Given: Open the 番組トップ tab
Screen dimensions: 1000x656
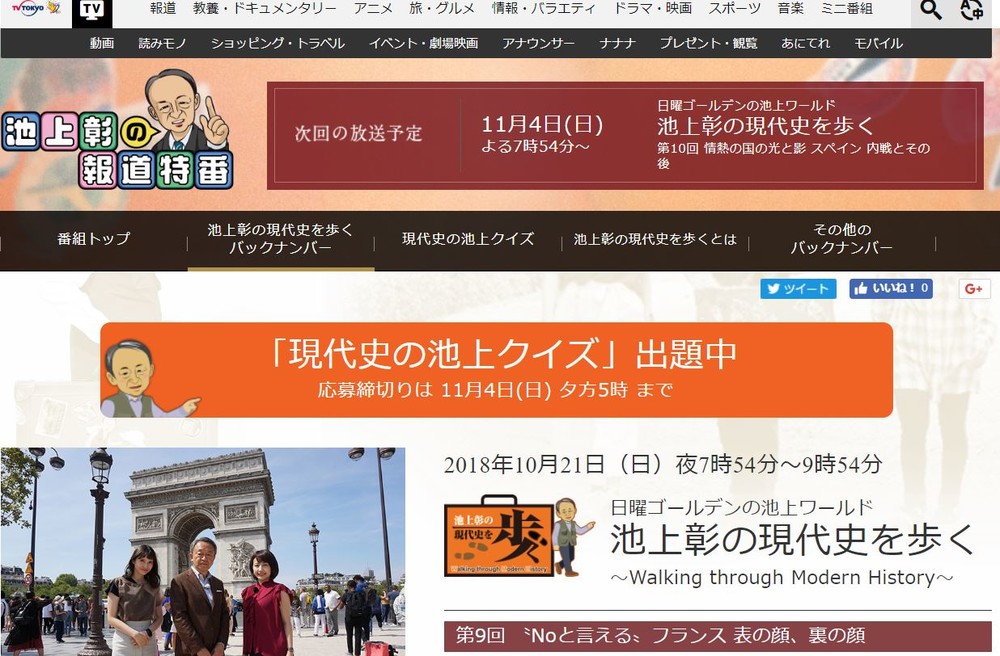Looking at the screenshot, I should tap(93, 239).
